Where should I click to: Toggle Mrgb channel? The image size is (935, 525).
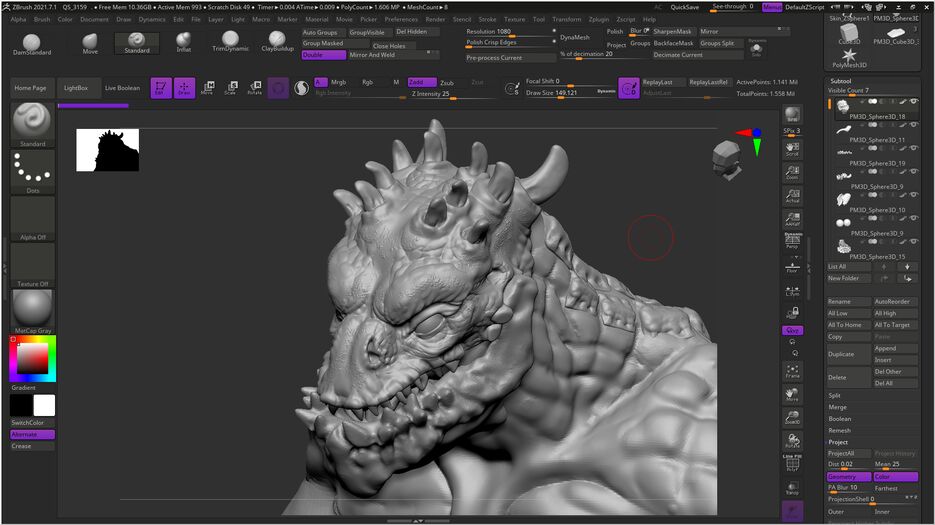pos(338,82)
